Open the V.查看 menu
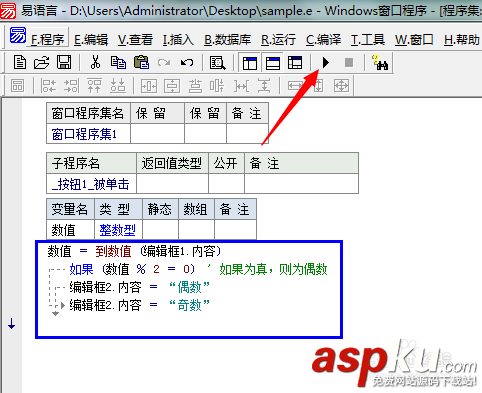 tap(135, 40)
